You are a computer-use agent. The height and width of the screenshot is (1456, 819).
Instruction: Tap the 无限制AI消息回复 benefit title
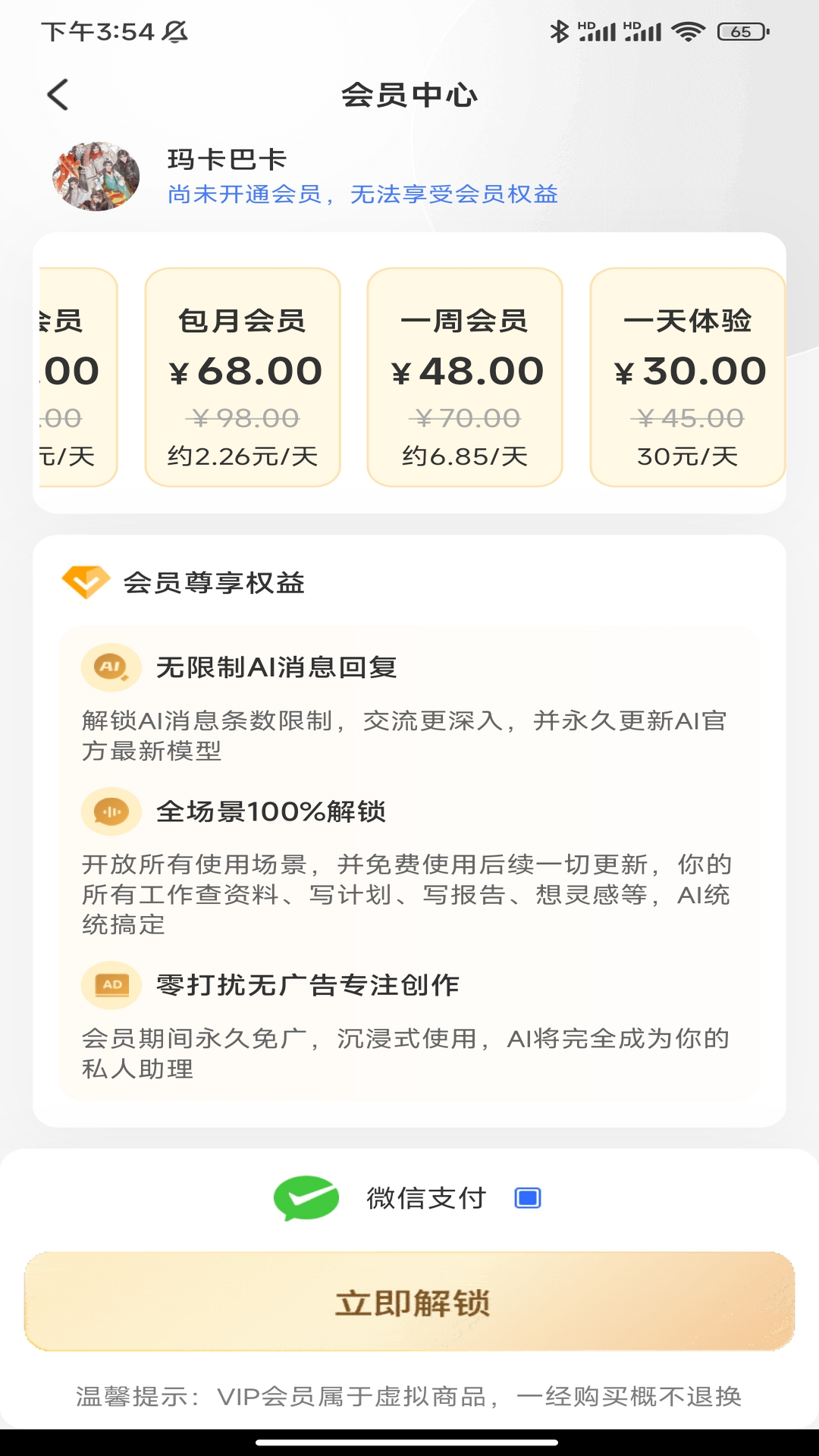coord(277,667)
